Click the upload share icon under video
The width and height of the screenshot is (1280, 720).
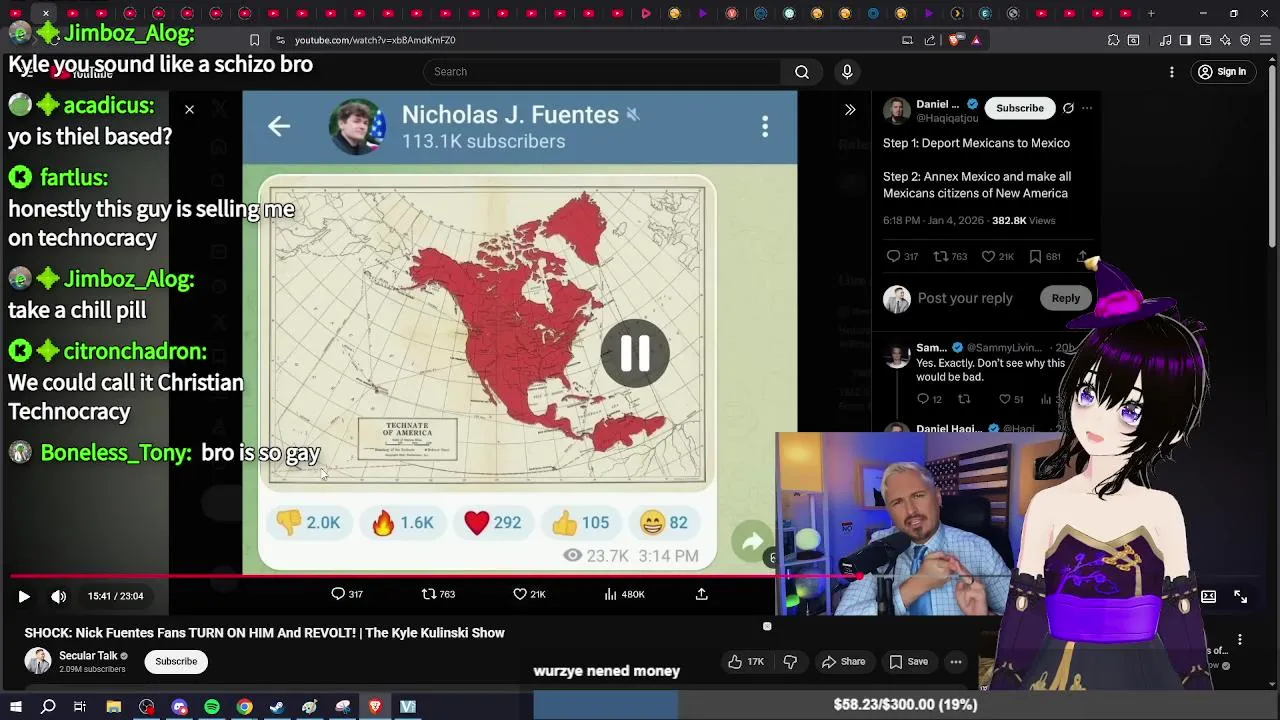702,594
